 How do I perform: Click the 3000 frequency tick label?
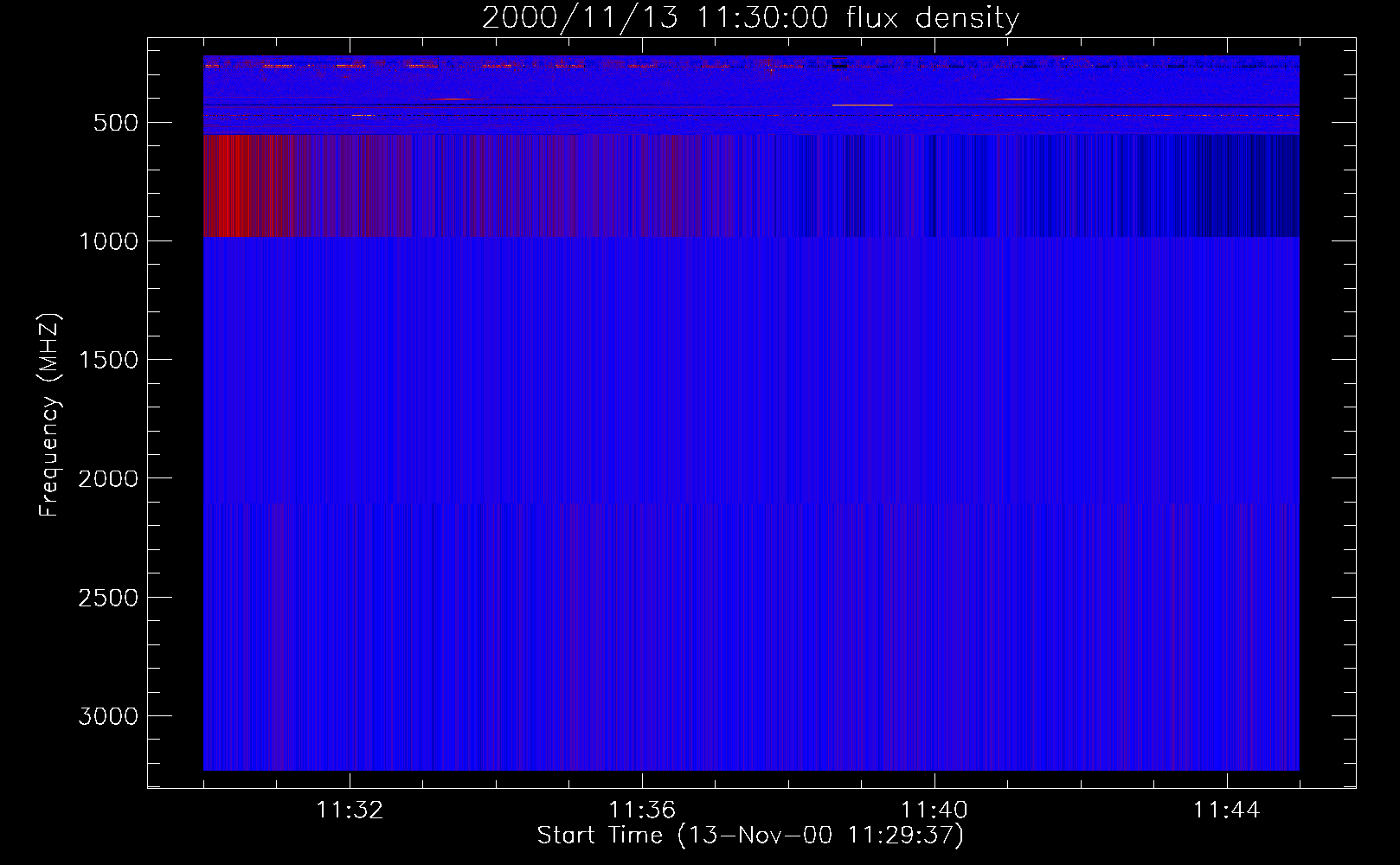108,716
